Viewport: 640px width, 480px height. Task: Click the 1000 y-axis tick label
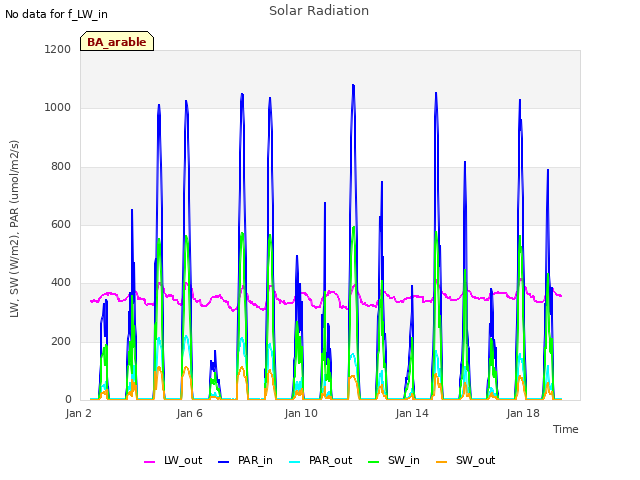point(58,108)
